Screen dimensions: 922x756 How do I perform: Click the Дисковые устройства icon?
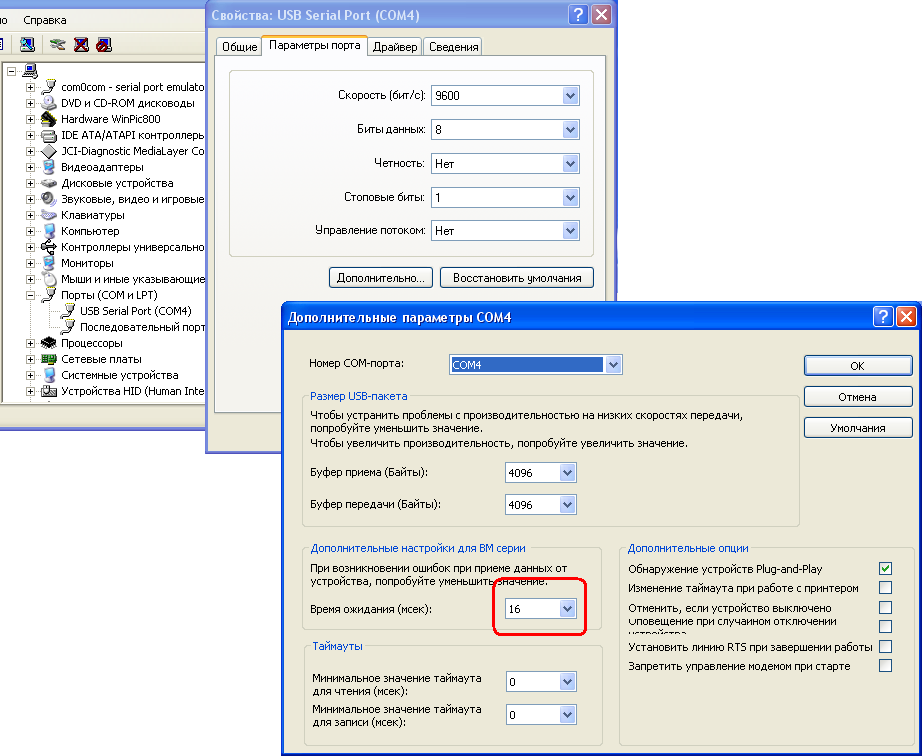pos(49,183)
